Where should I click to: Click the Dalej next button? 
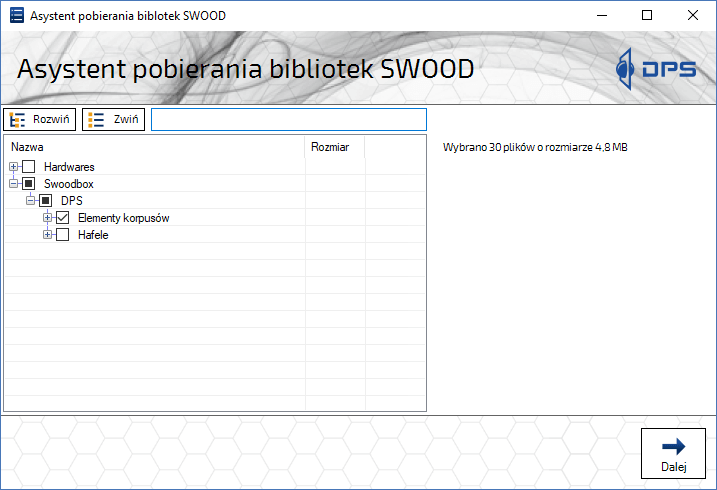click(x=673, y=453)
